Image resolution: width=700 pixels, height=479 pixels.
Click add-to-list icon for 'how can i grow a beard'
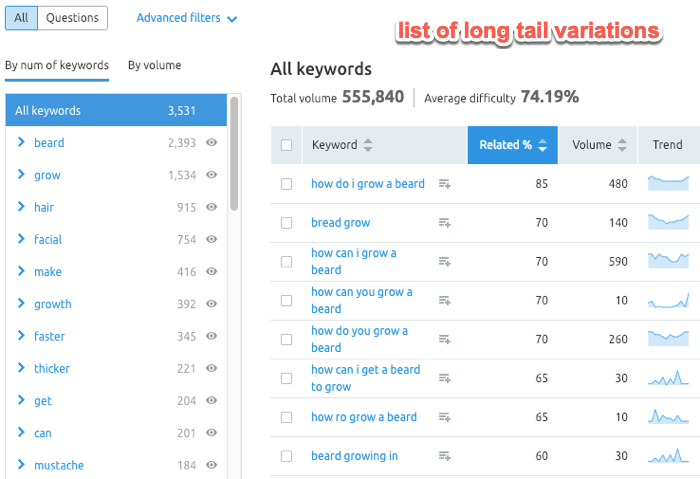click(x=445, y=262)
